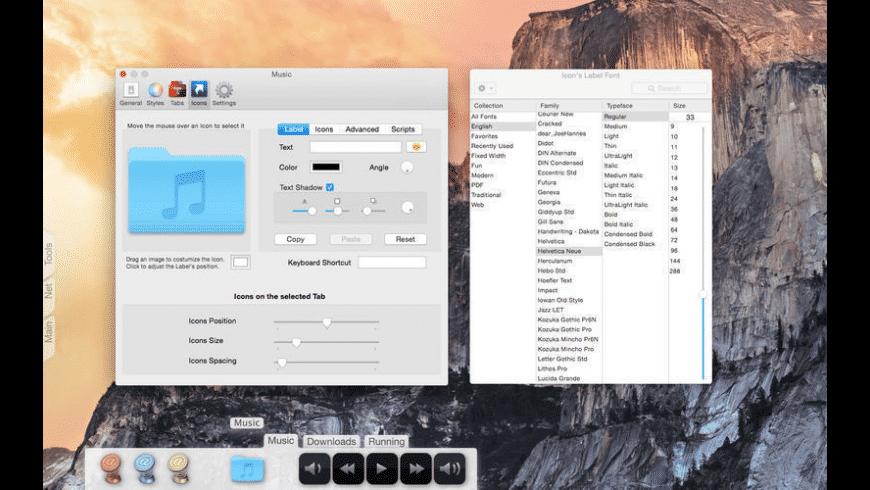The width and height of the screenshot is (870, 490).
Task: Open the gear dropdown in the font panel
Action: (485, 88)
